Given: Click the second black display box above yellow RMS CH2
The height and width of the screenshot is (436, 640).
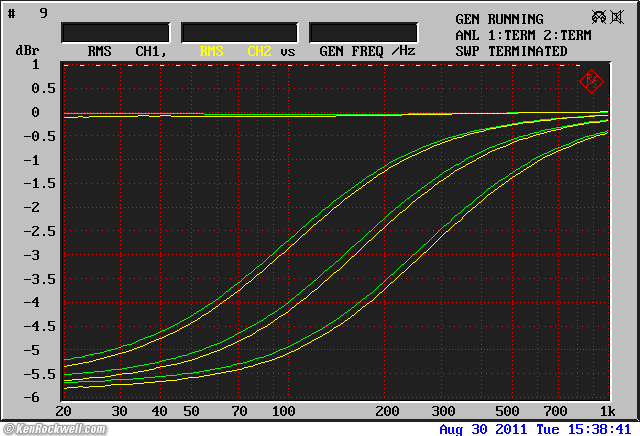Looking at the screenshot, I should pos(240,32).
